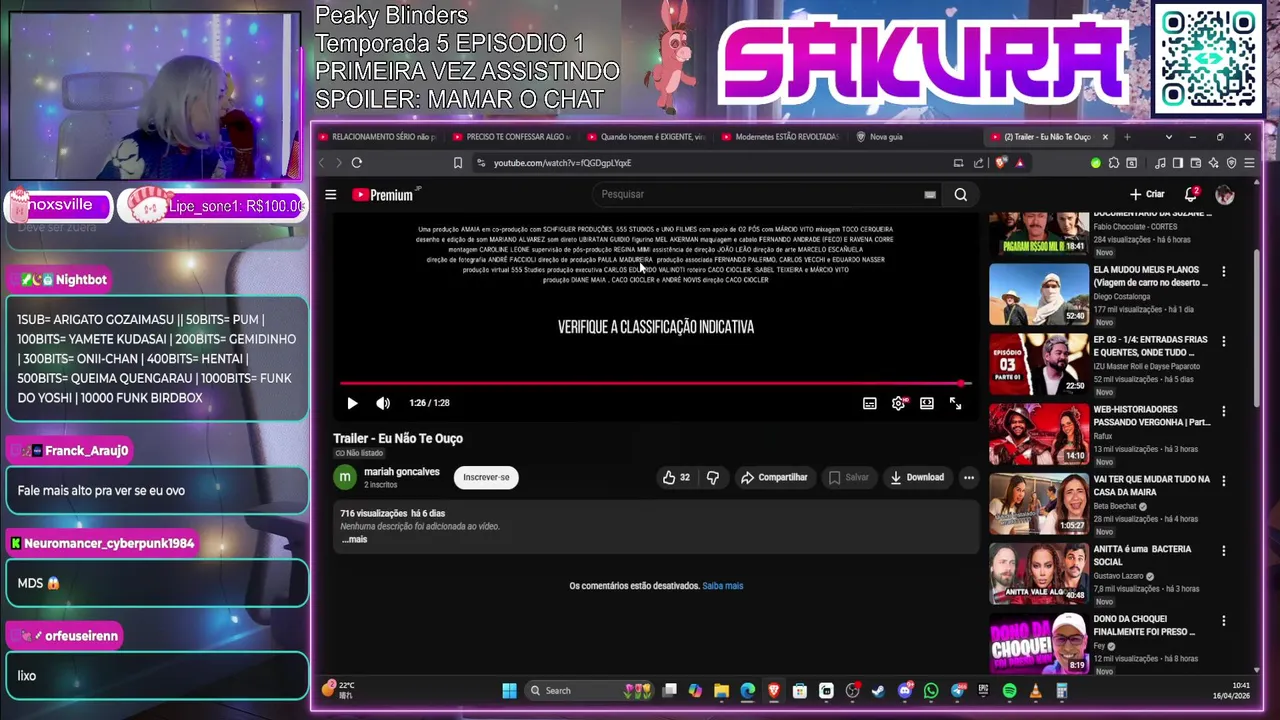Share the video via Compartilhar
Screen dimensions: 1280x720
tap(774, 478)
